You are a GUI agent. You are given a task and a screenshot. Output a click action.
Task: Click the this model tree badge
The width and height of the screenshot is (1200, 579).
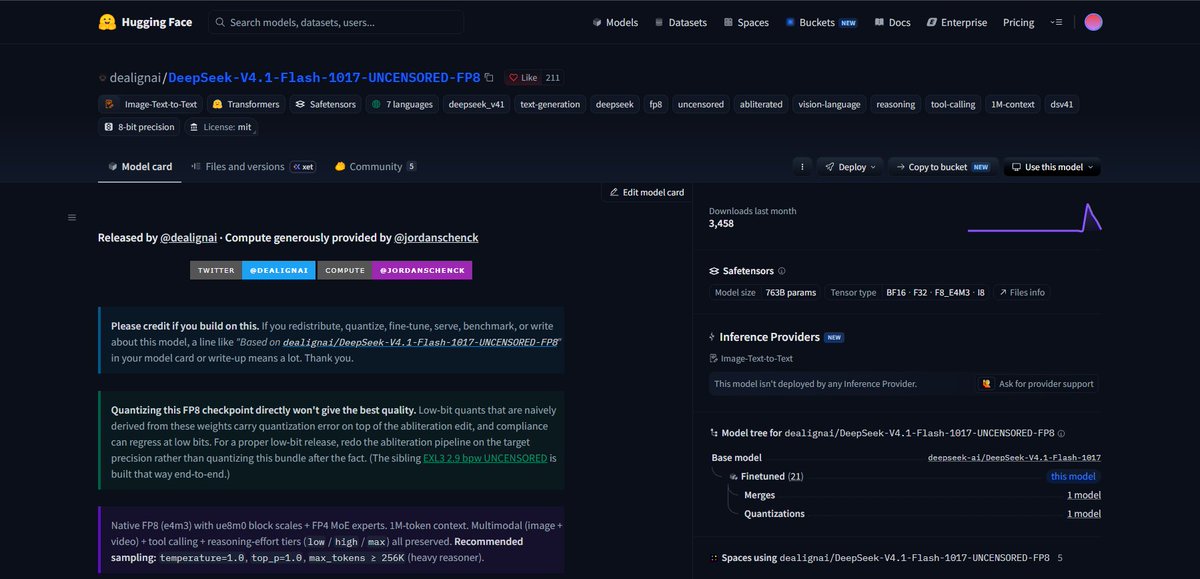click(x=1072, y=476)
